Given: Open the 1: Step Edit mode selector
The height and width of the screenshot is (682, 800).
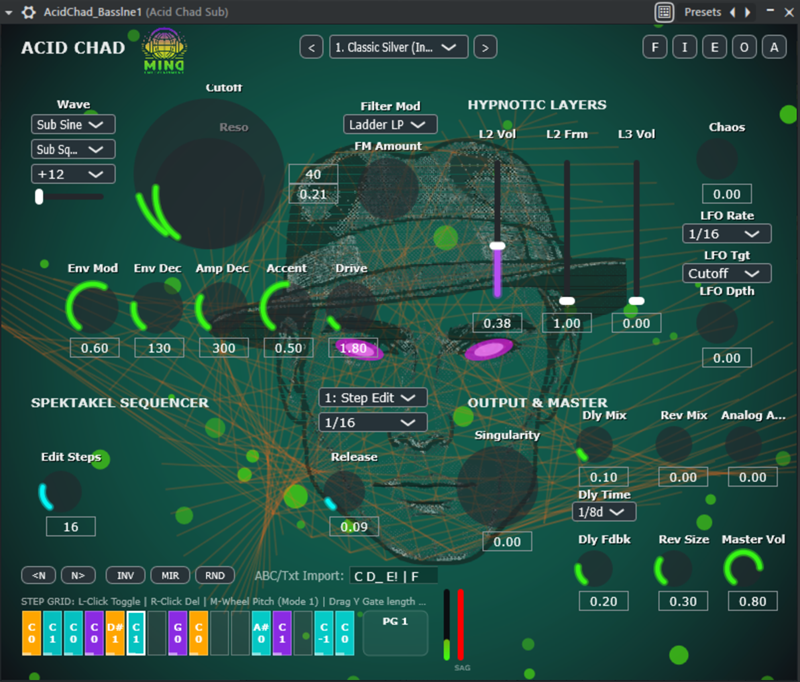Looking at the screenshot, I should (x=373, y=397).
